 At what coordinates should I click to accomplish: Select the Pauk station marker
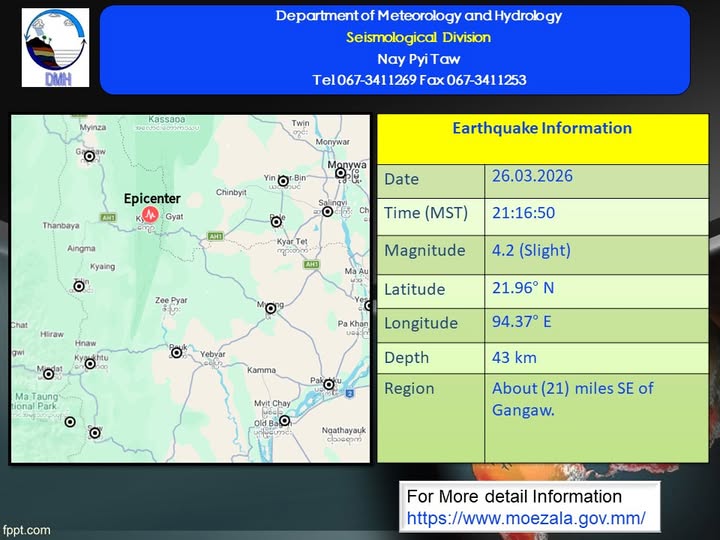(177, 351)
